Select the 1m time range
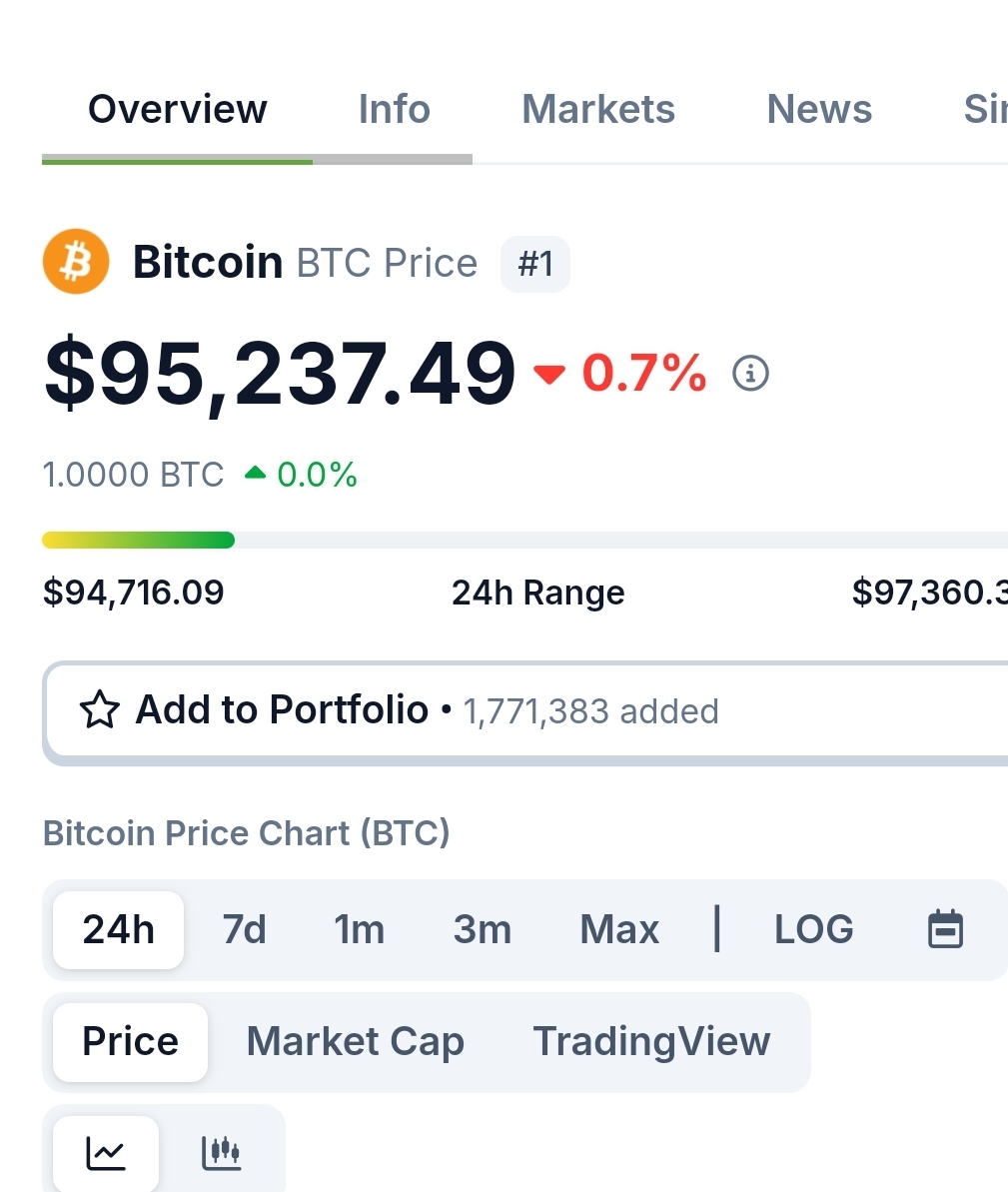 point(359,929)
